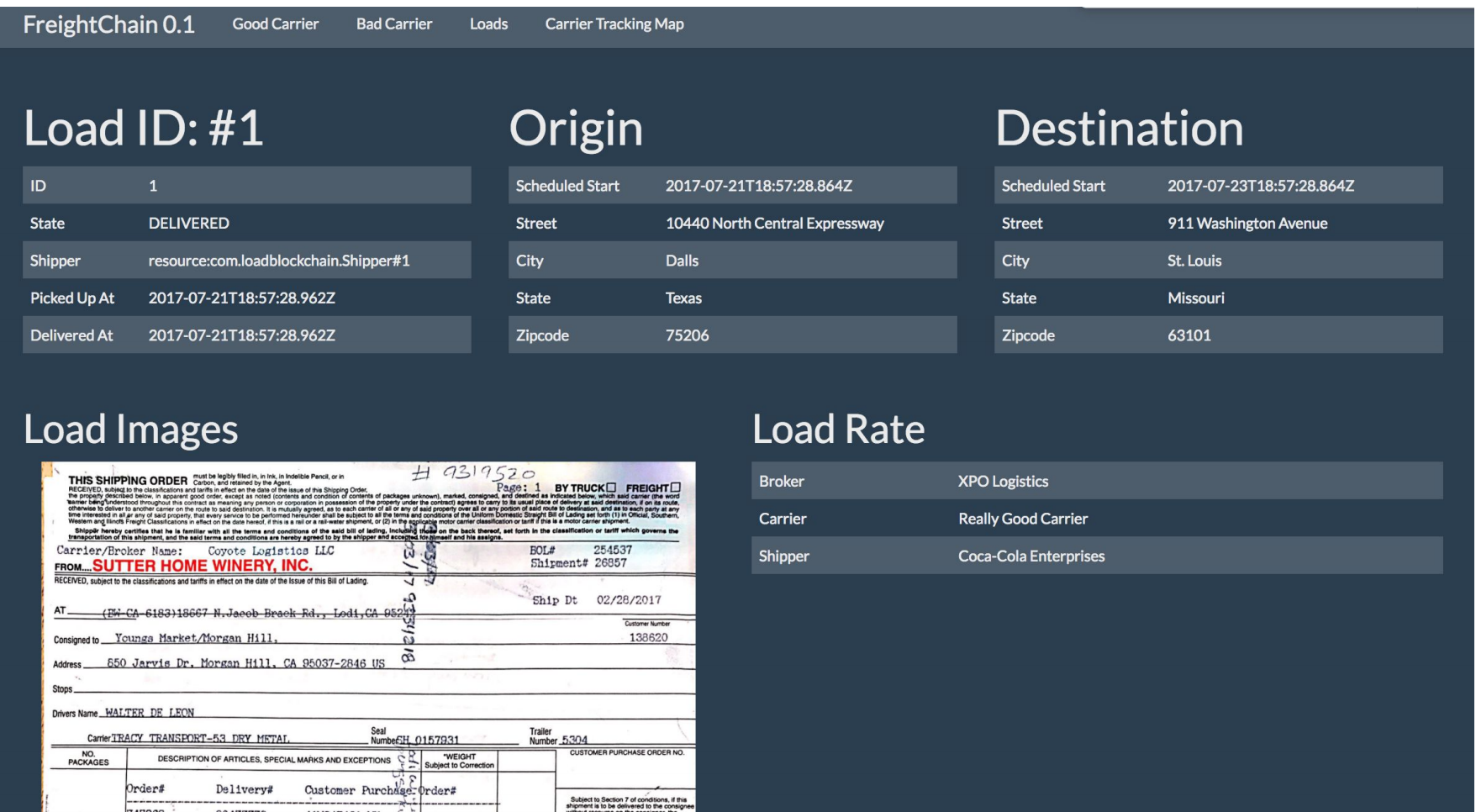1476x812 pixels.
Task: Navigate to the Loads page
Action: tap(488, 24)
